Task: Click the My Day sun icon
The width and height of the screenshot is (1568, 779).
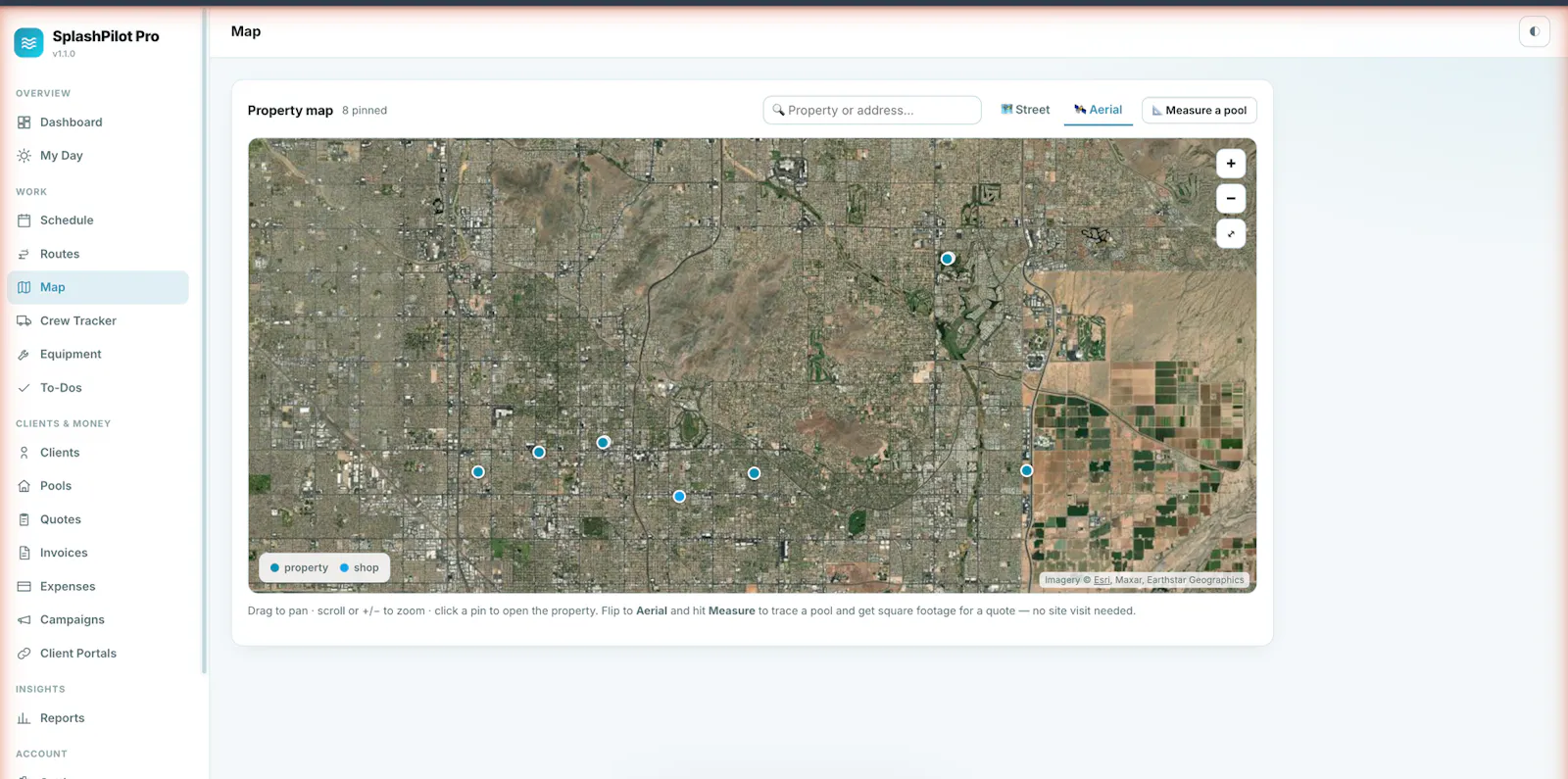Action: pyautogui.click(x=24, y=156)
